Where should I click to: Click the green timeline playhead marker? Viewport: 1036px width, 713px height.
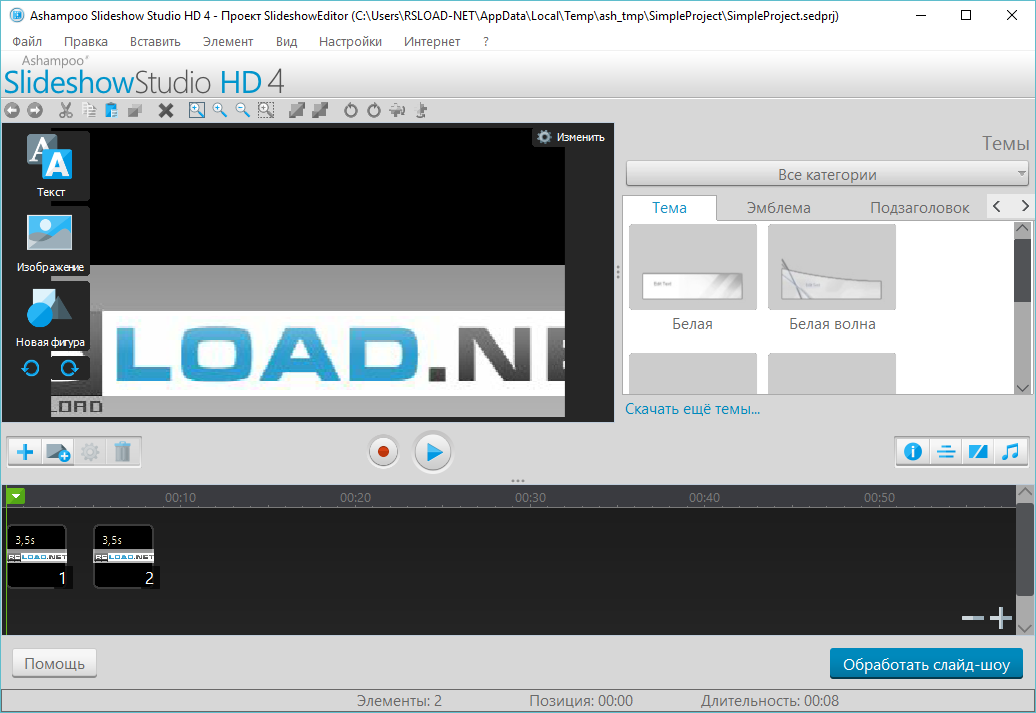15,496
